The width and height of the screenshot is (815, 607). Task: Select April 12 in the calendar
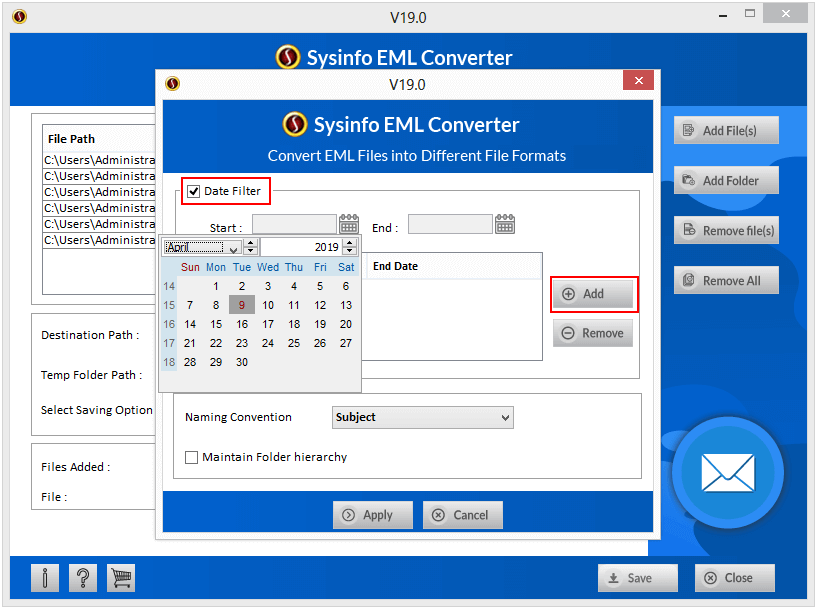click(x=320, y=305)
